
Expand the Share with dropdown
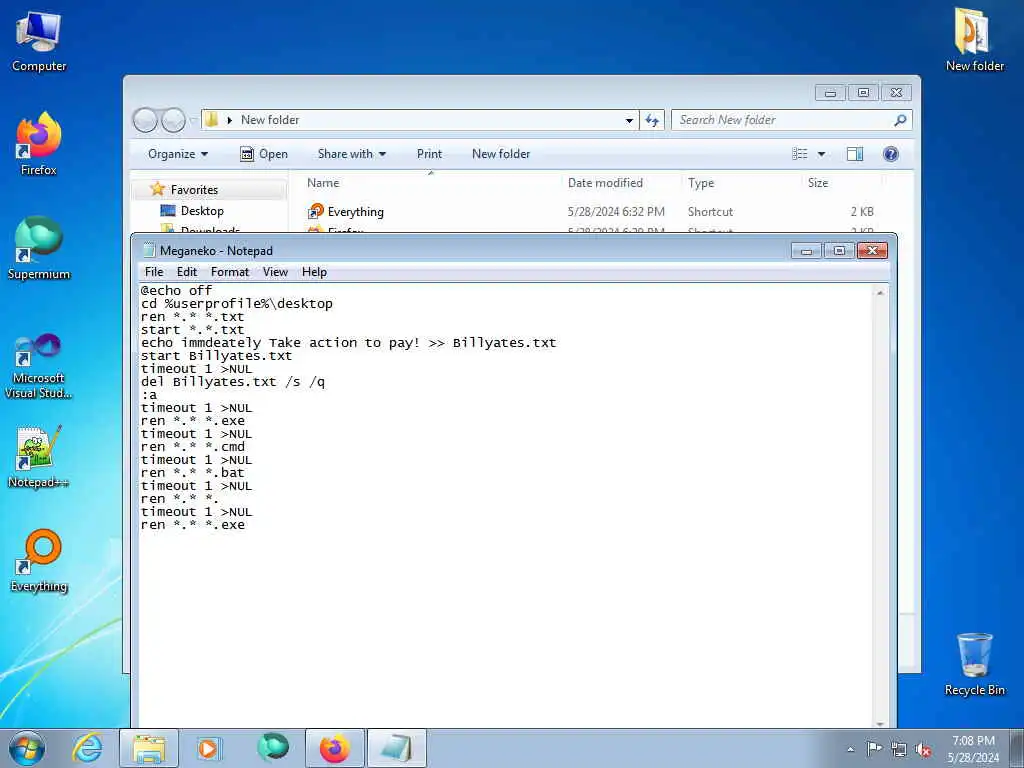point(351,154)
